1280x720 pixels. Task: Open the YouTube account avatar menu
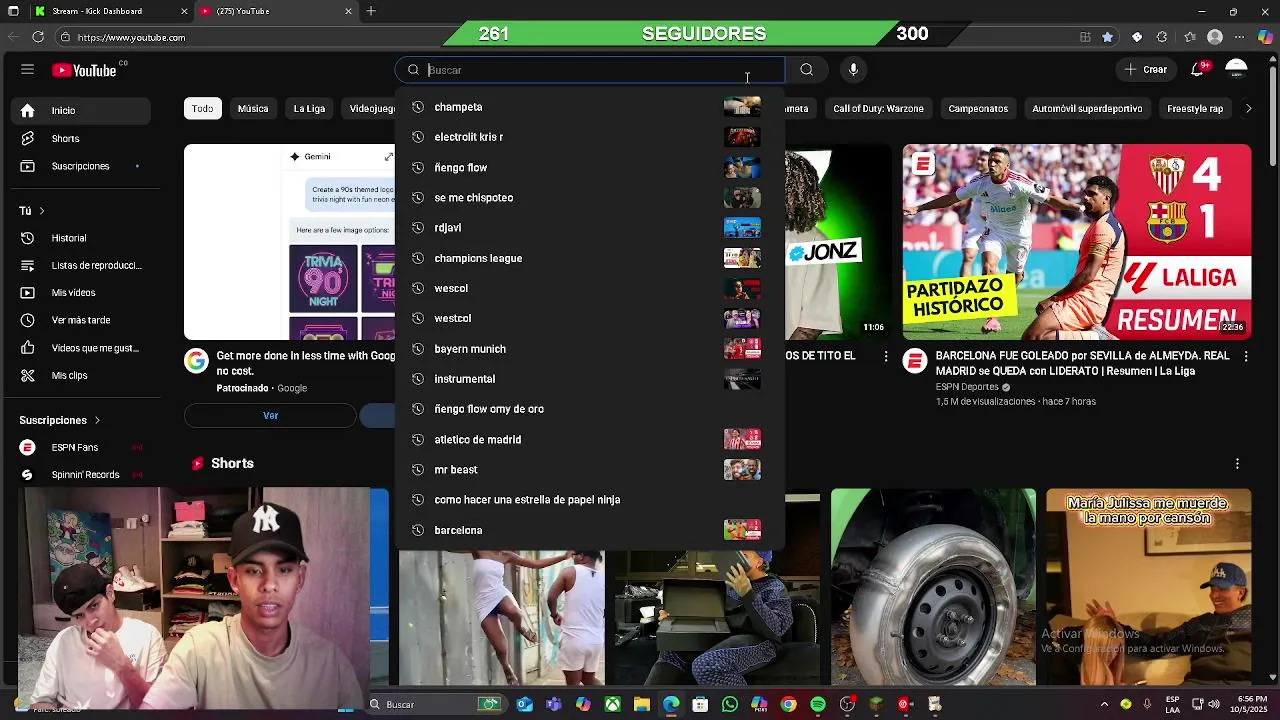coord(1237,69)
